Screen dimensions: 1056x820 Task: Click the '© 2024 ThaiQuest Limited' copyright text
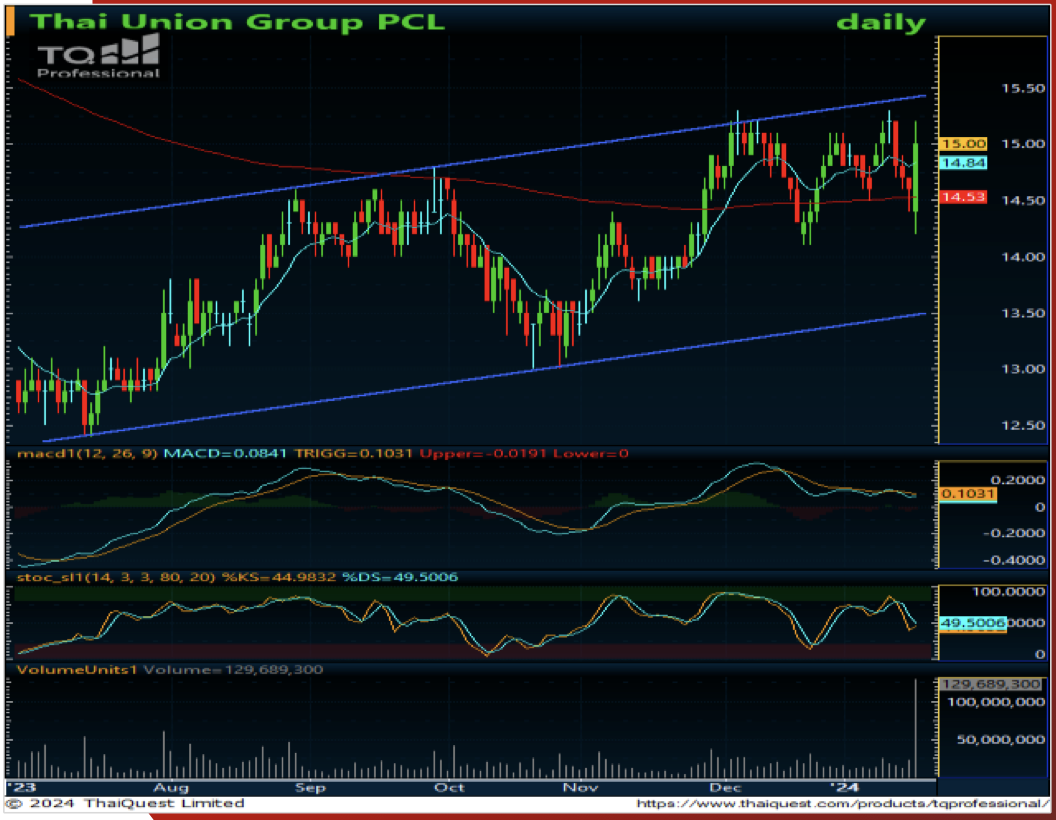pyautogui.click(x=126, y=803)
